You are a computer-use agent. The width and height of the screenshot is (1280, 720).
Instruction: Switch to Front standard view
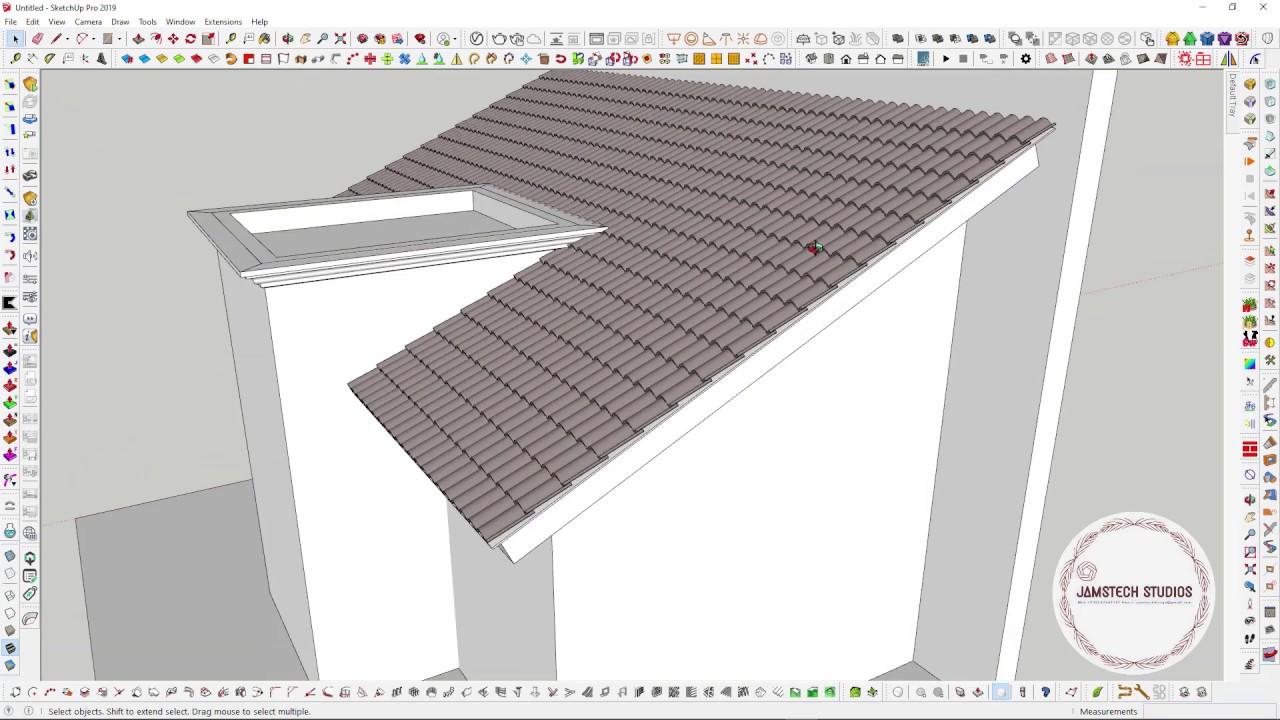tap(846, 59)
